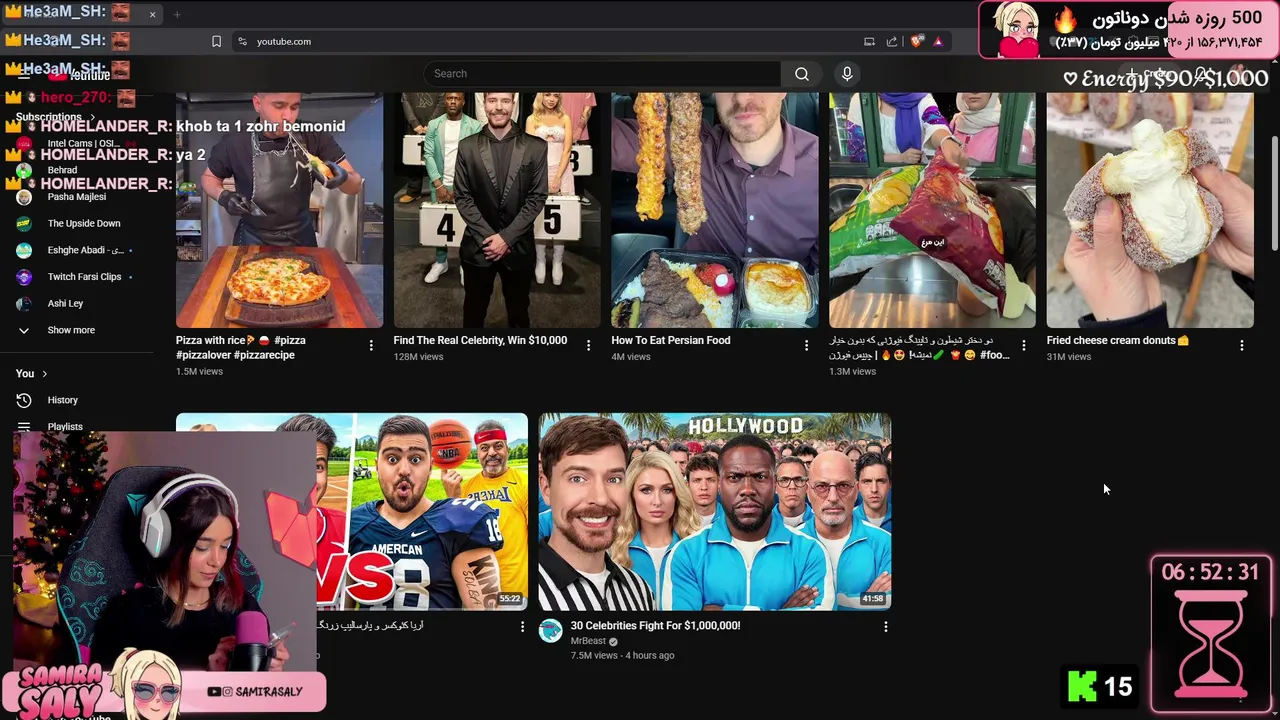Open options for '30 Celebrities Fight' video
This screenshot has height=720, width=1280.
click(x=885, y=627)
